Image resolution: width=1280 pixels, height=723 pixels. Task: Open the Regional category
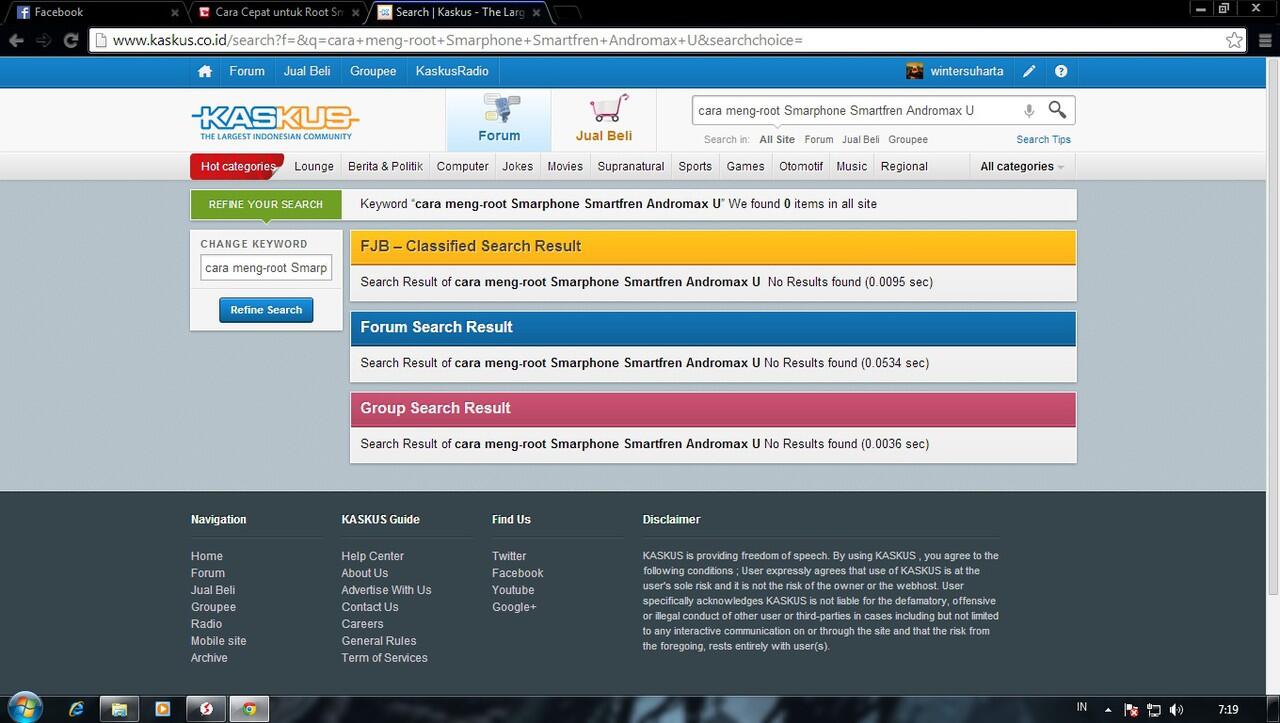[x=904, y=166]
